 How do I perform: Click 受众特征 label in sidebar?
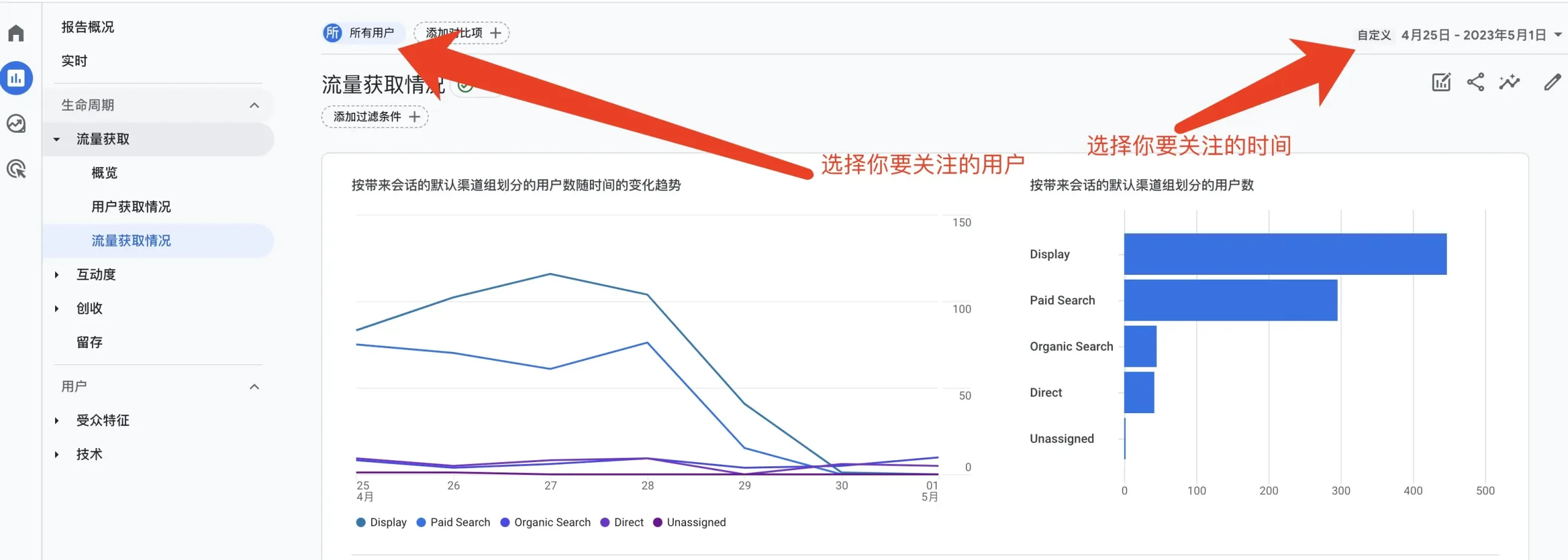pyautogui.click(x=103, y=420)
